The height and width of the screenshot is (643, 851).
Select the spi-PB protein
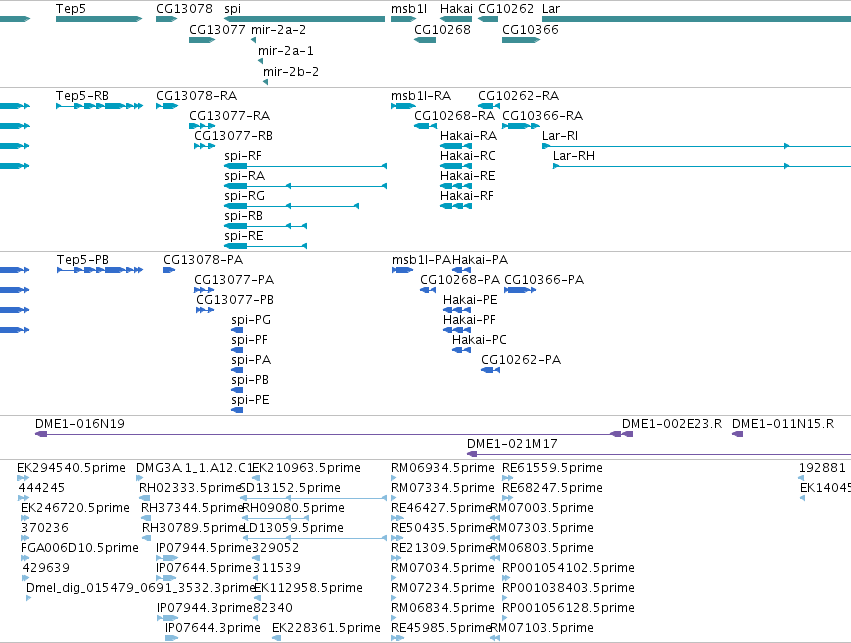237,390
